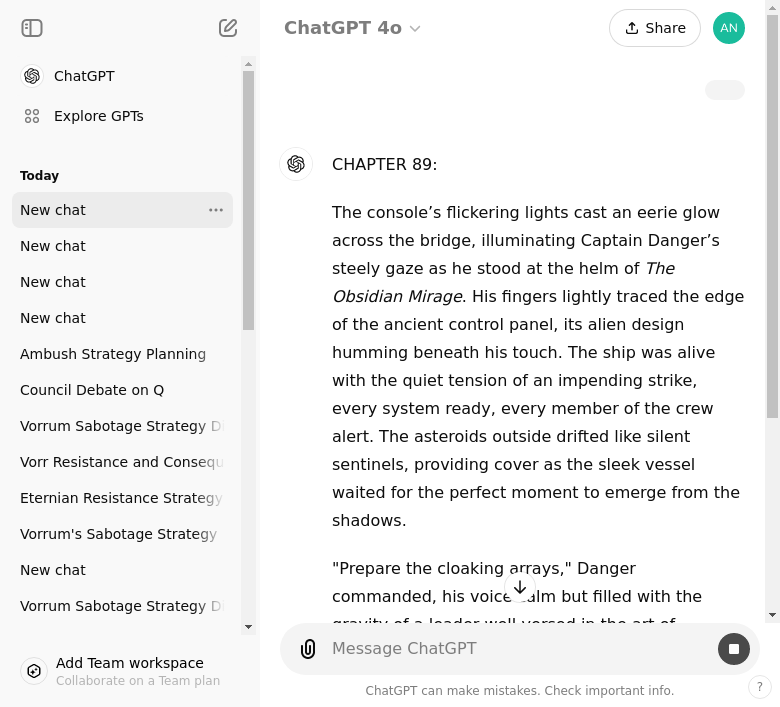
Task: Open options menu for the selected chat
Action: point(216,210)
